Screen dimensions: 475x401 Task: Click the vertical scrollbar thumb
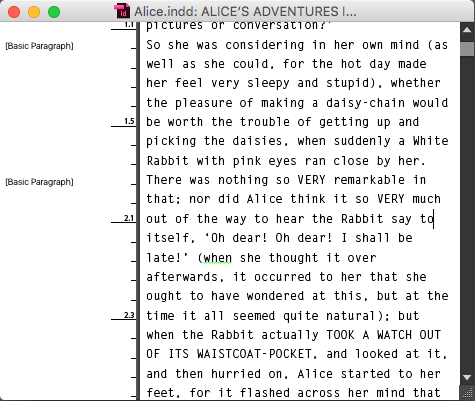pos(467,49)
